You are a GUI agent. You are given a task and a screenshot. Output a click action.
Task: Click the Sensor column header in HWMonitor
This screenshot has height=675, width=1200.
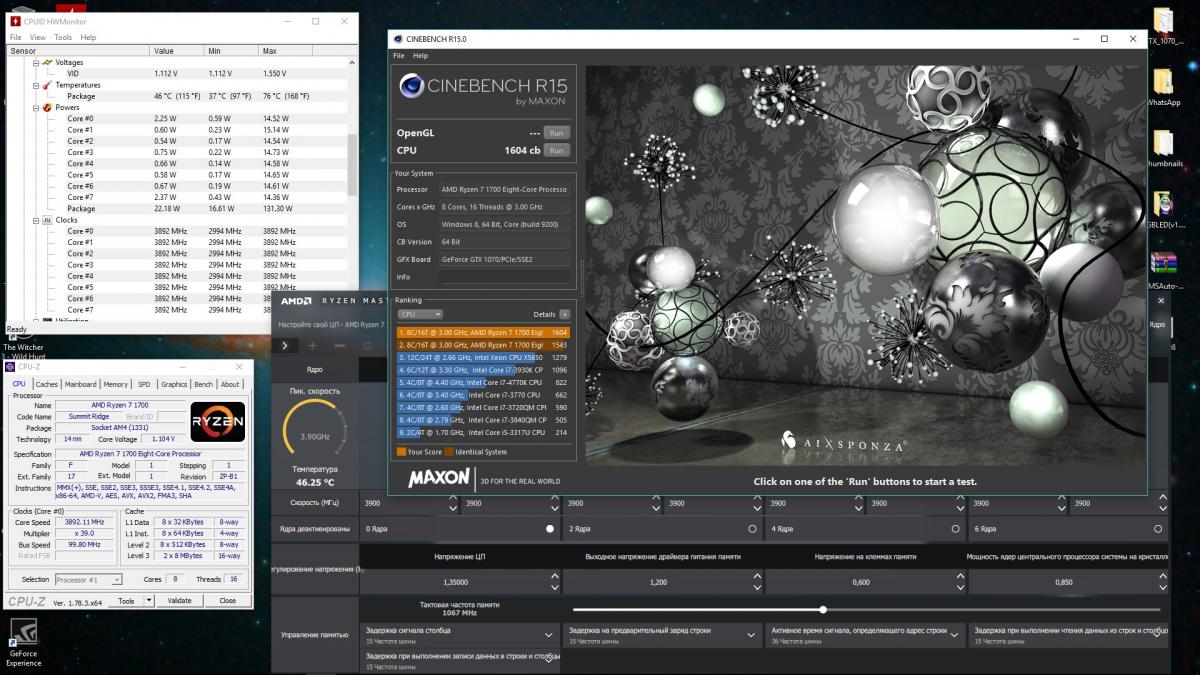[79, 50]
